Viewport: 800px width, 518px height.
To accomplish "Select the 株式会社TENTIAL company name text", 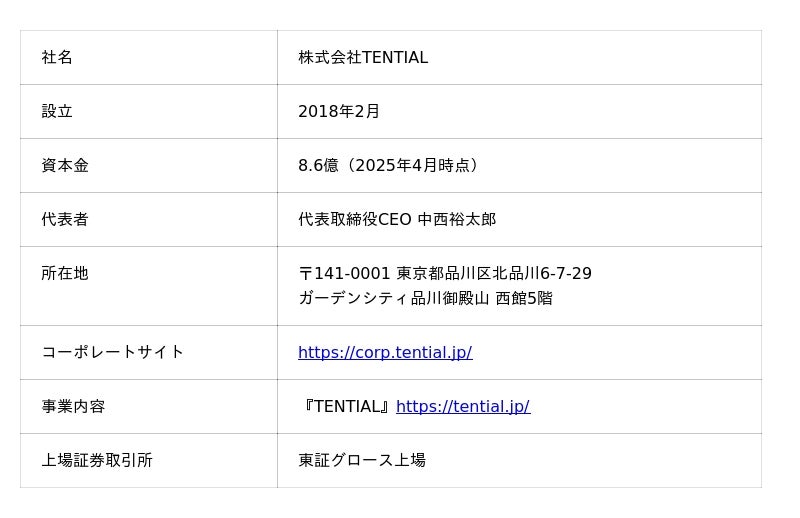I will (x=363, y=58).
